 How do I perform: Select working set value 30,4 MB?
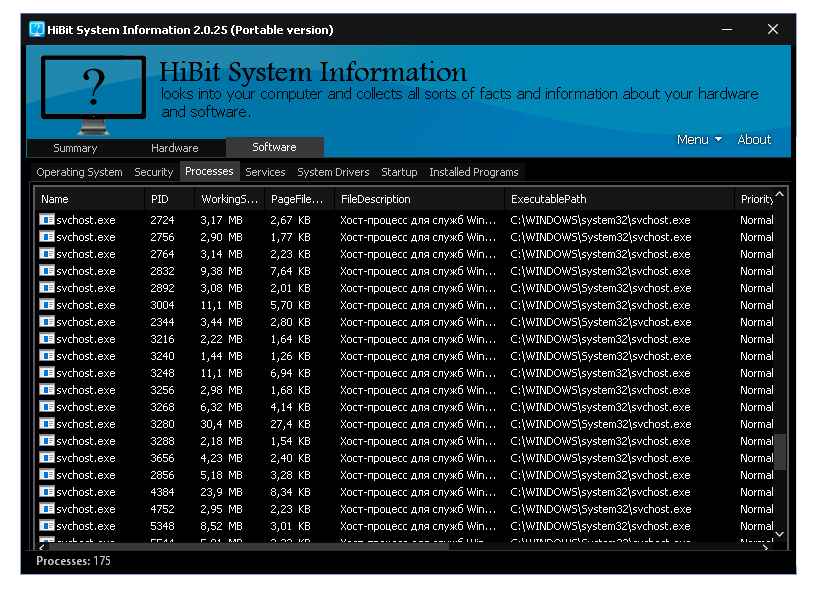click(x=222, y=424)
